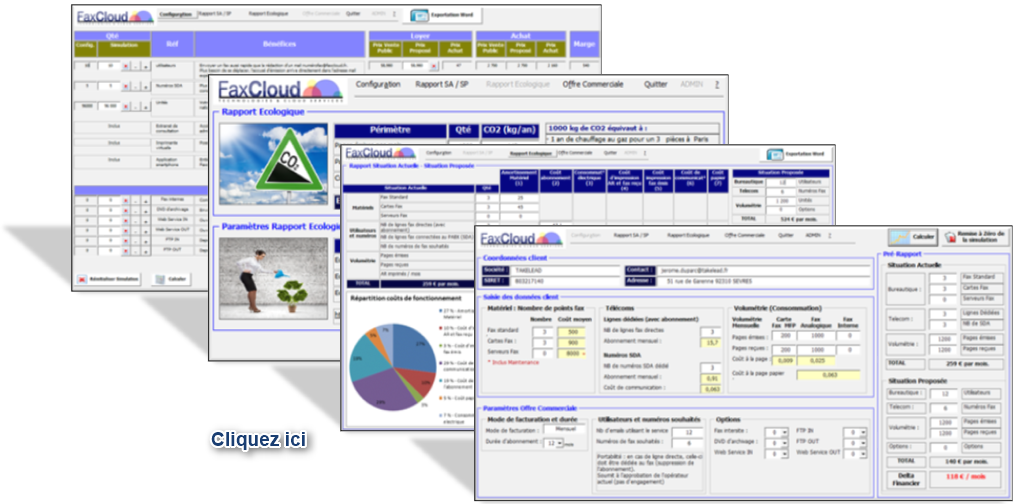The width and height of the screenshot is (1016, 504).
Task: Click the red X button in the Numéros SDA row
Action: pyautogui.click(x=126, y=86)
